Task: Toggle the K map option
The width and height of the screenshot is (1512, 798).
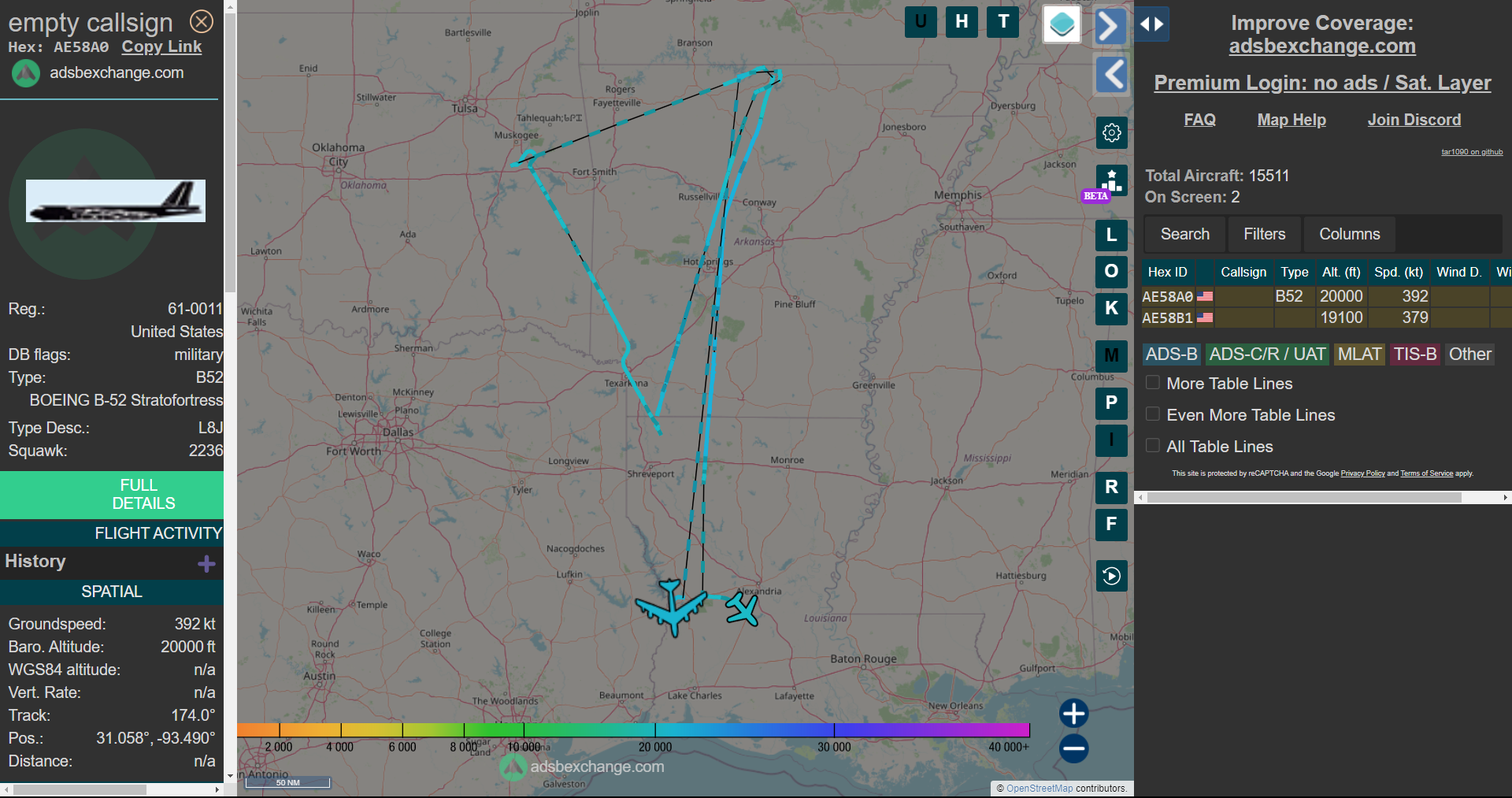Action: [x=1111, y=309]
